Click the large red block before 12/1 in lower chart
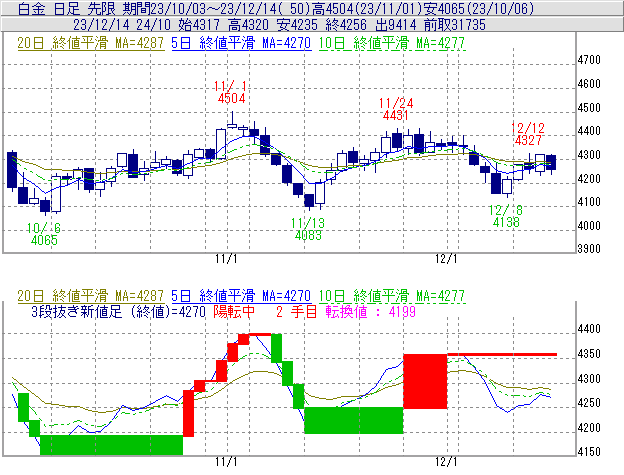Screen dimensions: 624x475 click(x=425, y=381)
